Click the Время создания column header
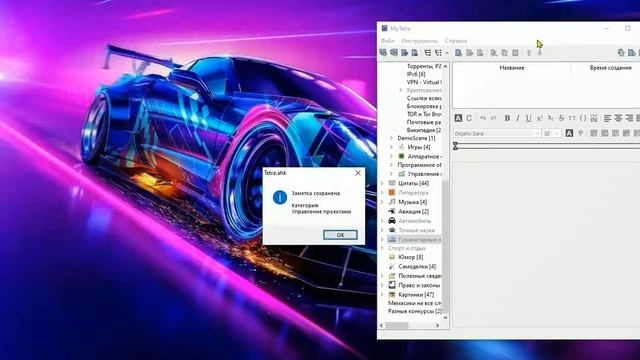640x360 pixels. pos(610,68)
